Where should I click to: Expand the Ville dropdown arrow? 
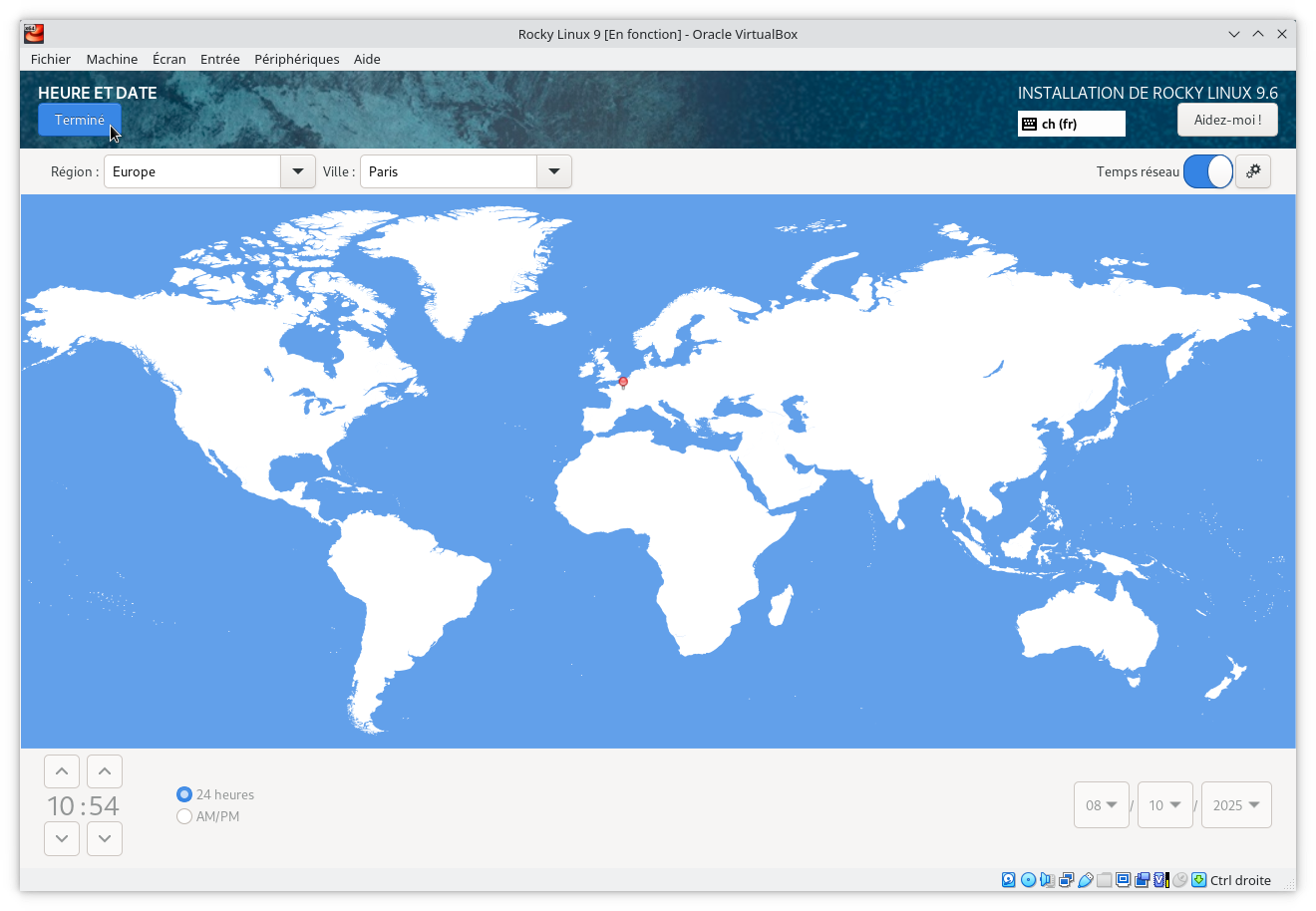click(x=553, y=171)
